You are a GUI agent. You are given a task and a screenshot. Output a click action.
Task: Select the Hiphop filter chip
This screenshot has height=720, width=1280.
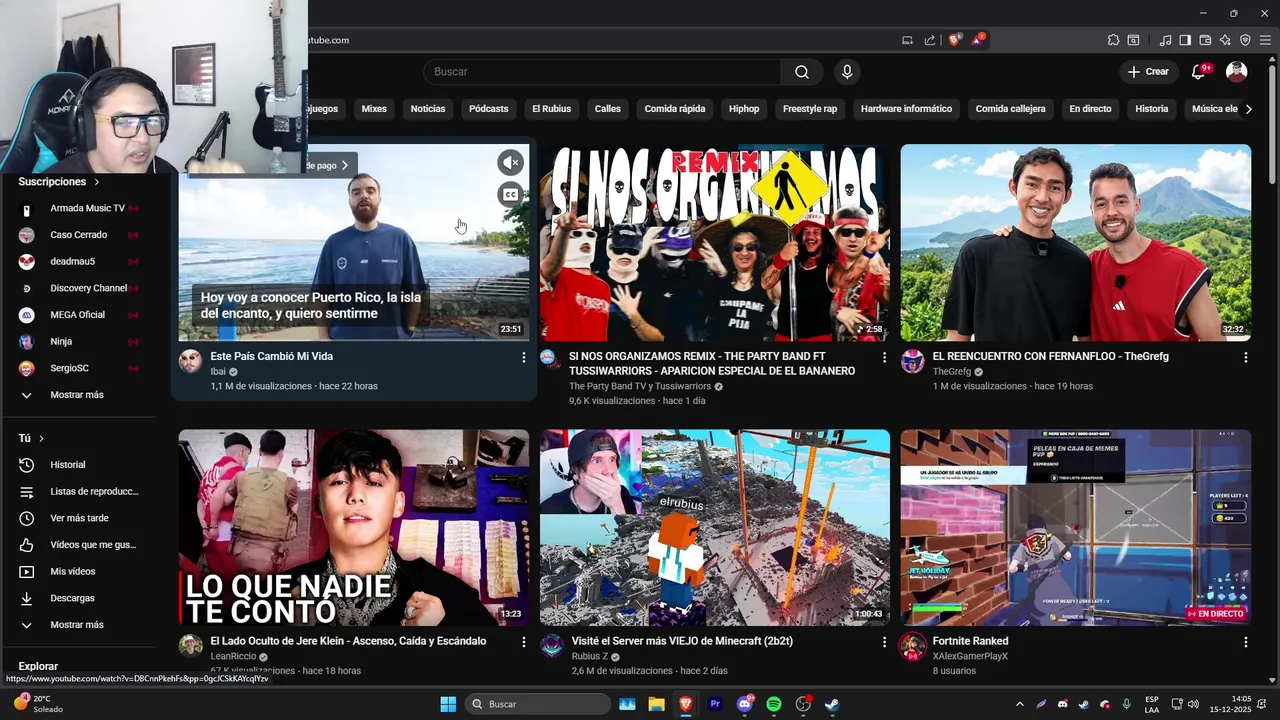click(744, 109)
